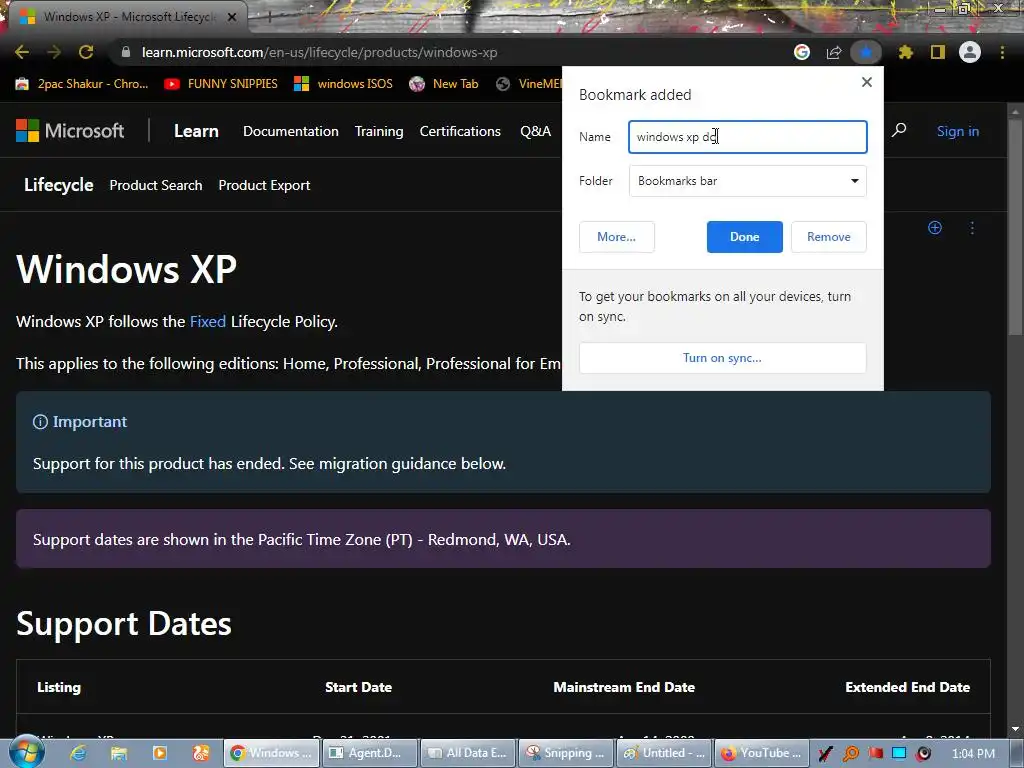Click the Start Date column header
Screen dimensions: 1024x768
359,687
